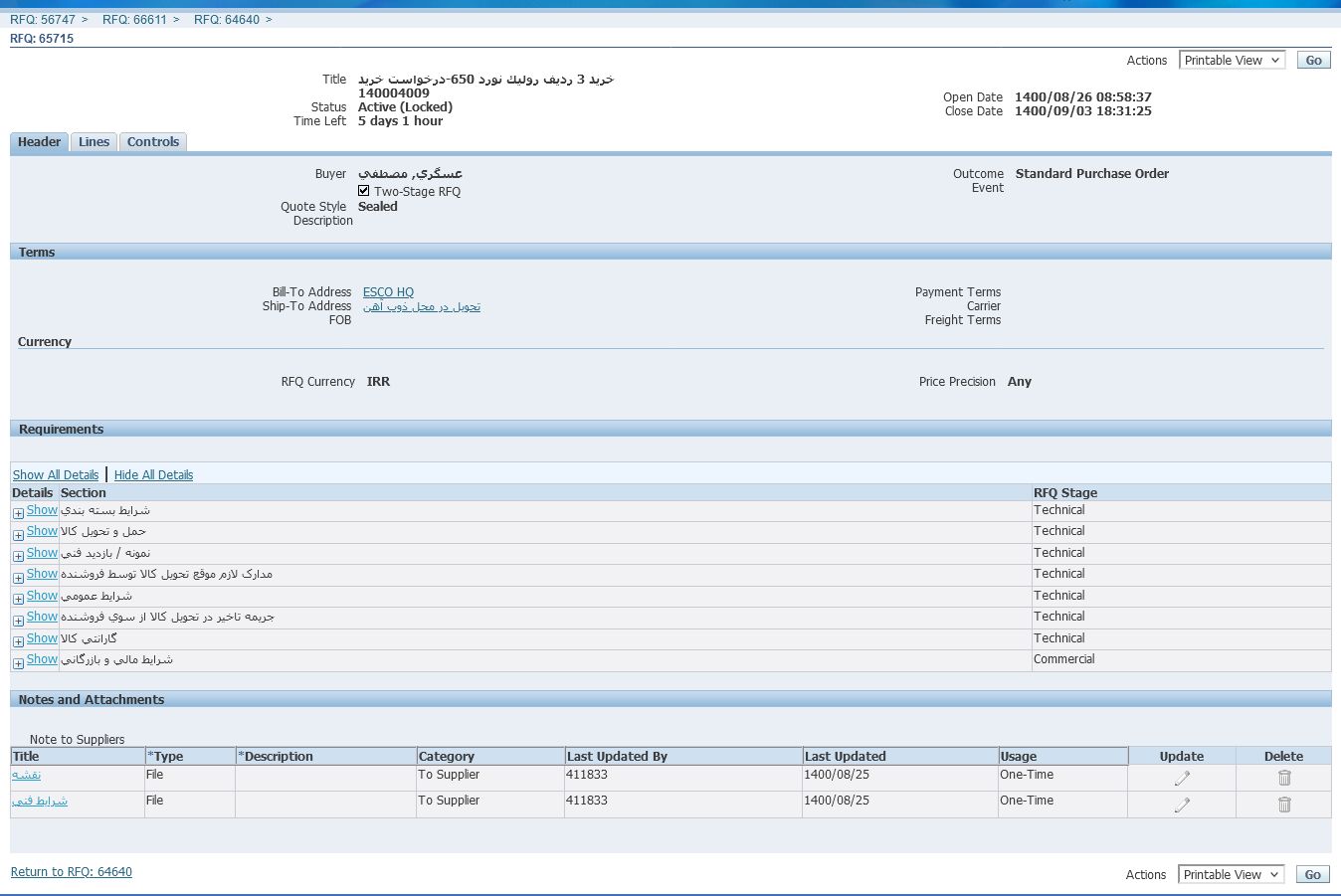
Task: Open the top Actions Printable View dropdown
Action: click(x=1232, y=61)
